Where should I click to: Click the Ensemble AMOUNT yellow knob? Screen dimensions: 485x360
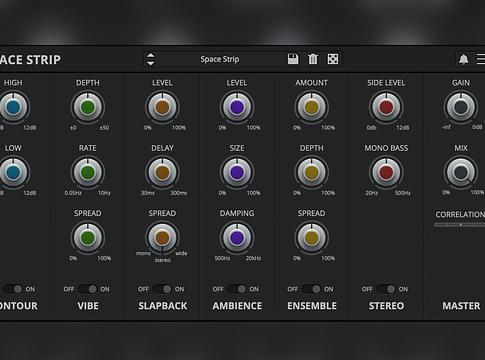[x=312, y=107]
